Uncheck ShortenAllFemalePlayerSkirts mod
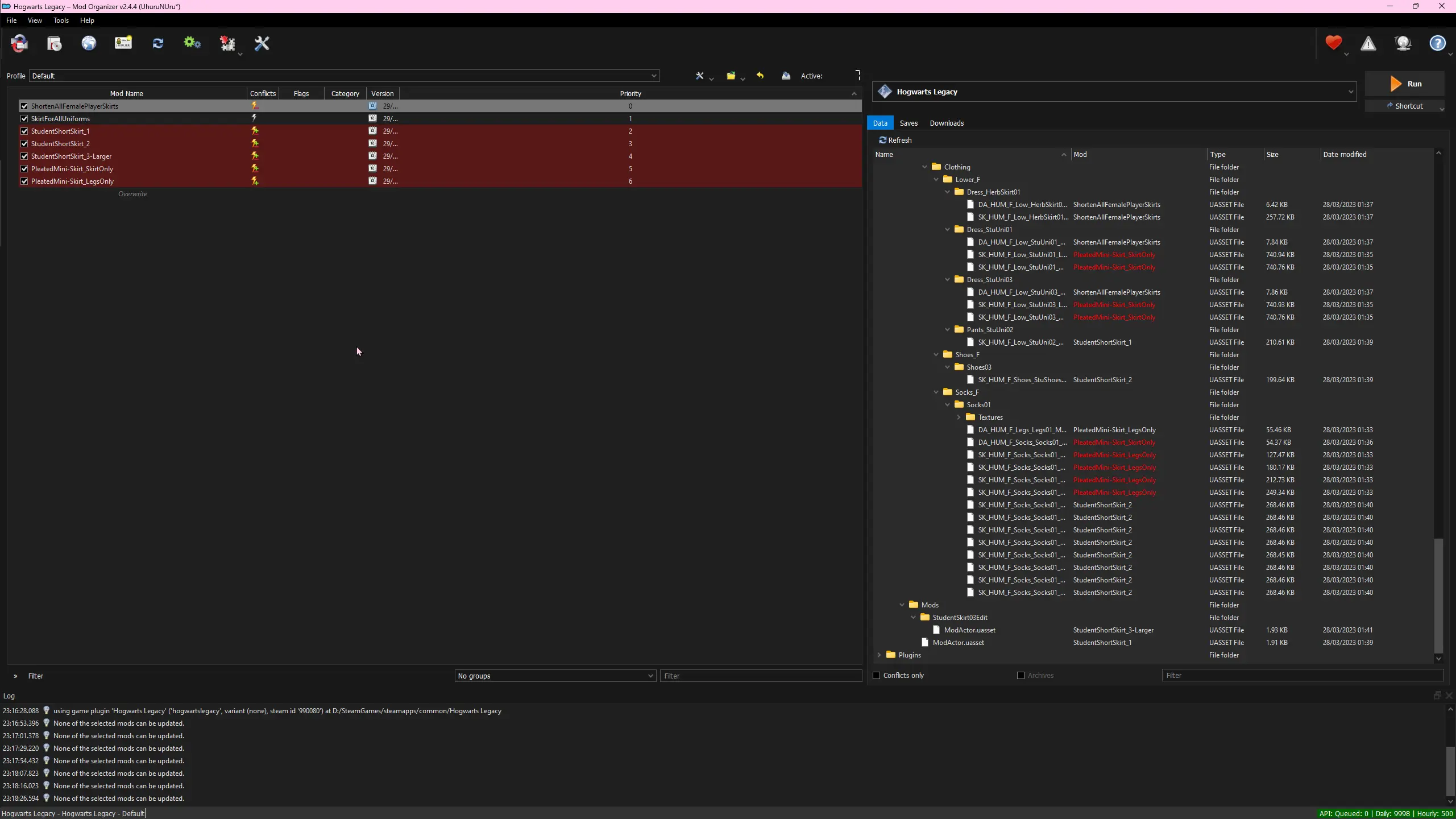Screen dimensions: 1456x819 point(24,106)
